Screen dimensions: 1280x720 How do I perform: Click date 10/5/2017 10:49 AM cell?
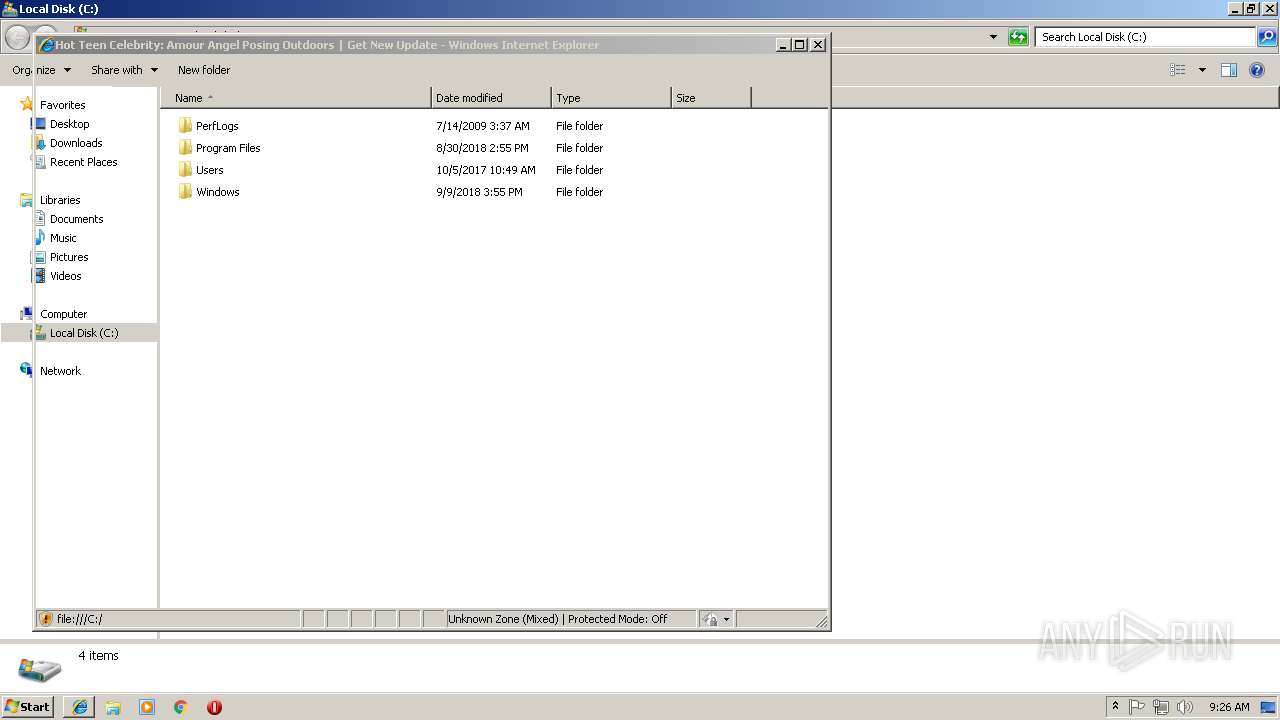click(486, 170)
